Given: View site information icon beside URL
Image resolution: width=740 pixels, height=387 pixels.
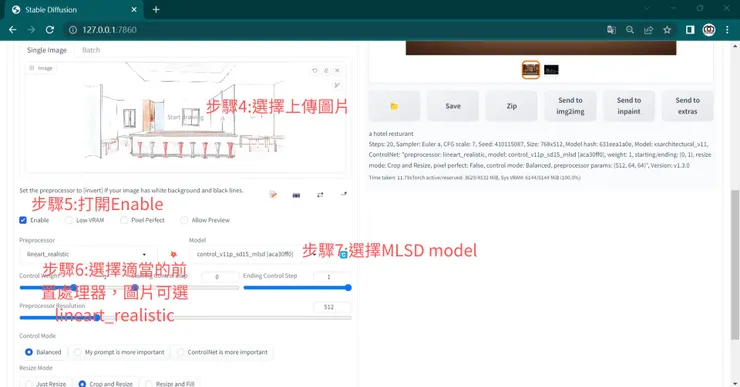Looking at the screenshot, I should 73,30.
